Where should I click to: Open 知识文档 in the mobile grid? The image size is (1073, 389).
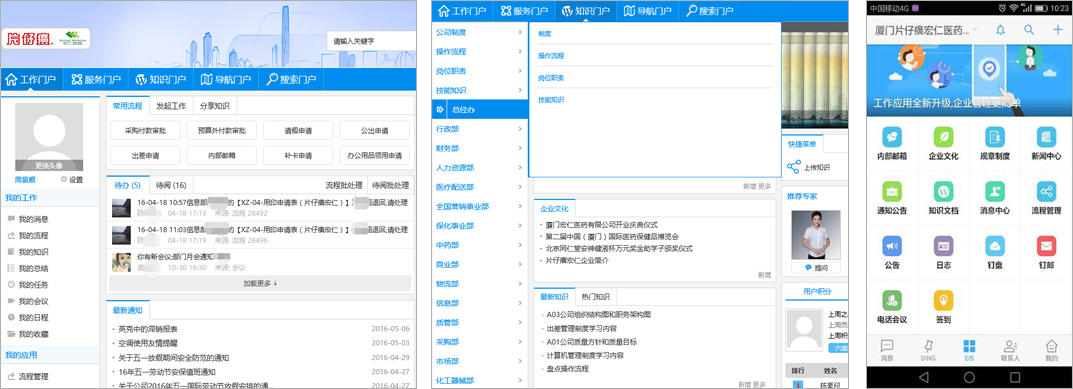click(x=943, y=191)
